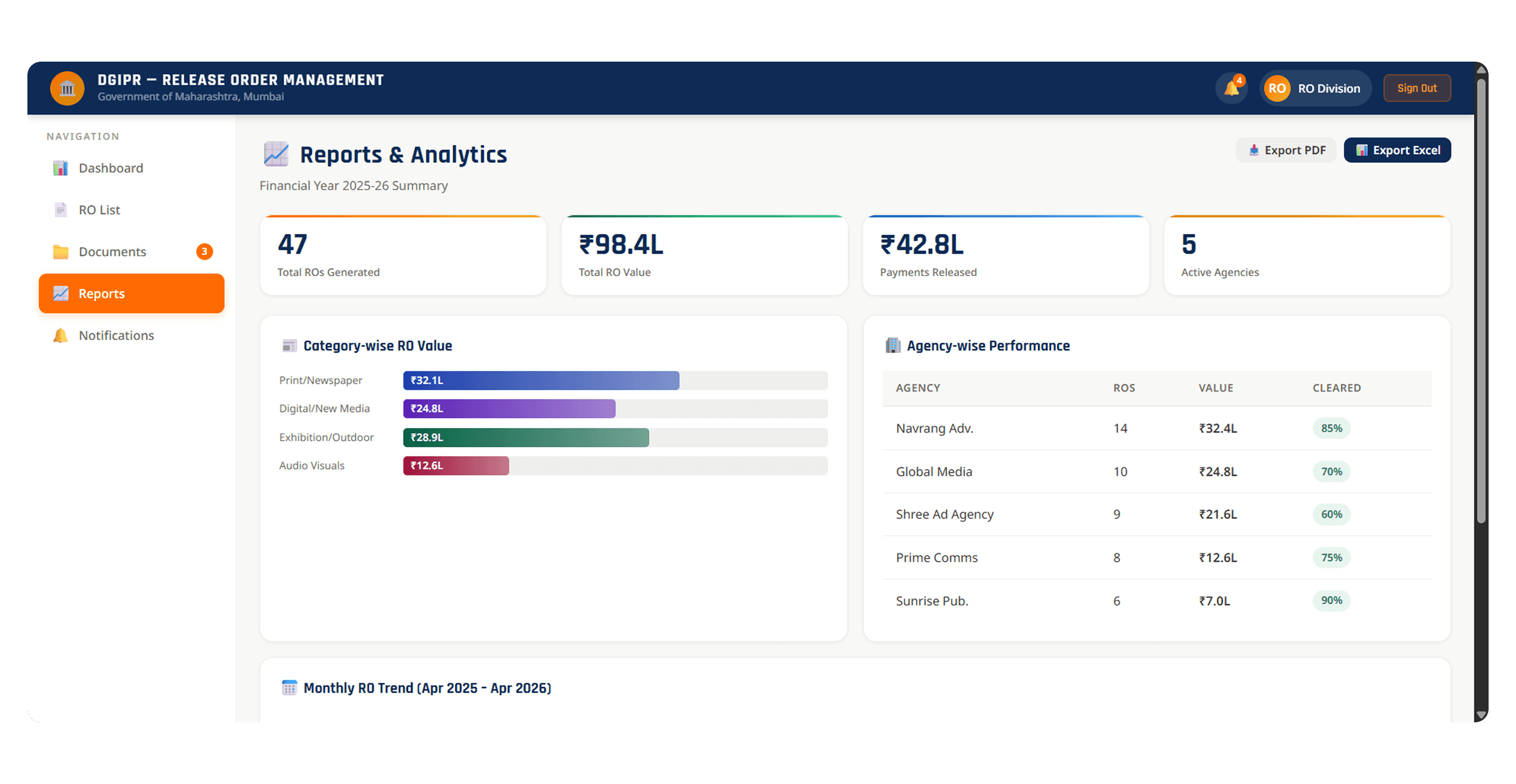Viewport: 1516px width, 784px height.
Task: Open the Dashboard navigation item
Action: (132, 168)
